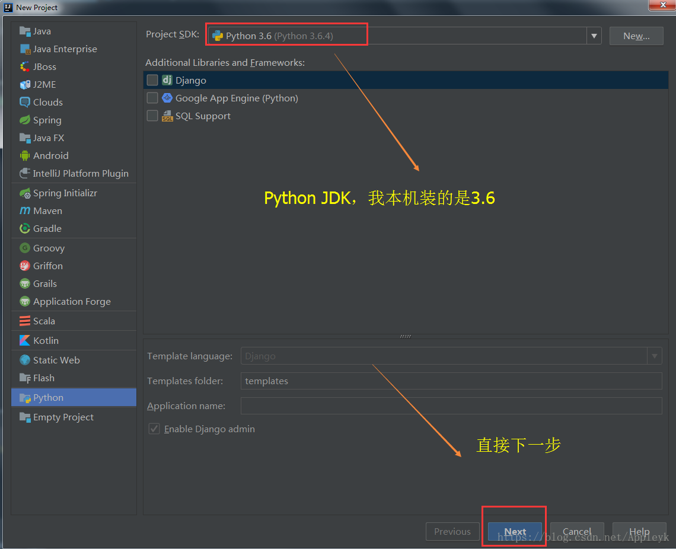
Task: Select the Gradle project icon
Action: point(24,229)
